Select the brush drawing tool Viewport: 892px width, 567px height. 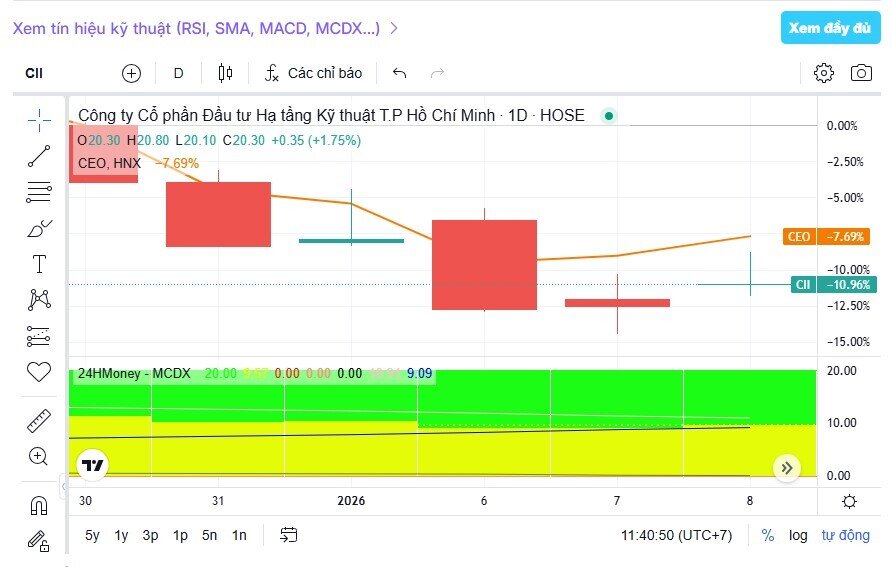pos(39,229)
